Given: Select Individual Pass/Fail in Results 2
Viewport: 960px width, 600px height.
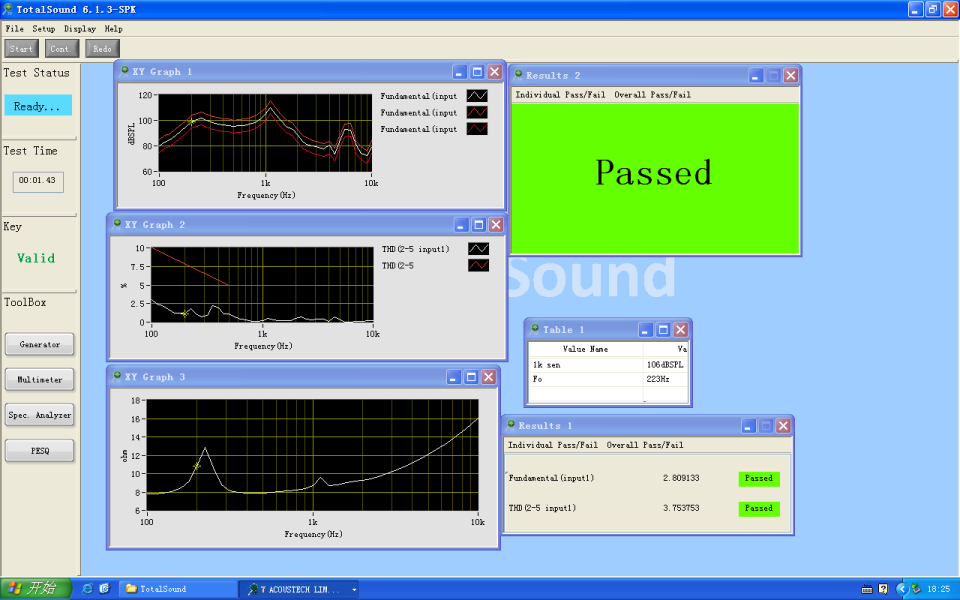Looking at the screenshot, I should click(x=559, y=95).
